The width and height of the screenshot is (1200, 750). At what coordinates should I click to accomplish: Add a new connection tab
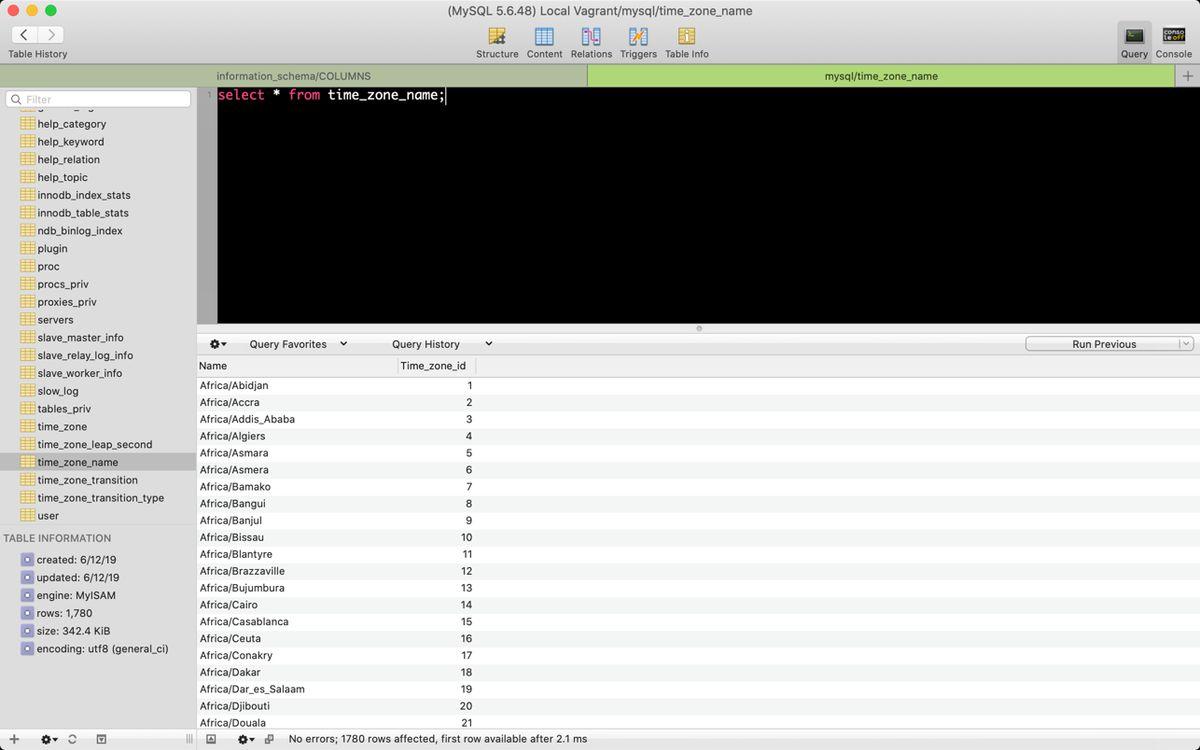coord(1188,76)
